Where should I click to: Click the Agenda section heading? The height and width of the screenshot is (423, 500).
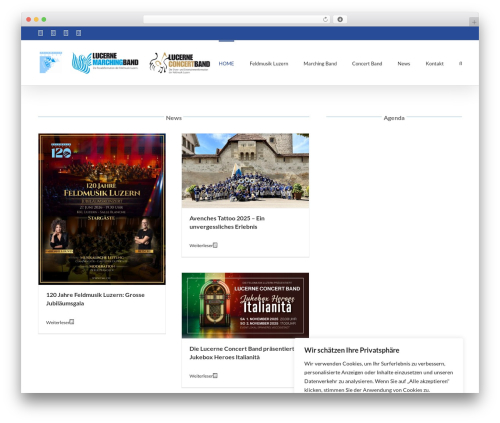click(394, 118)
